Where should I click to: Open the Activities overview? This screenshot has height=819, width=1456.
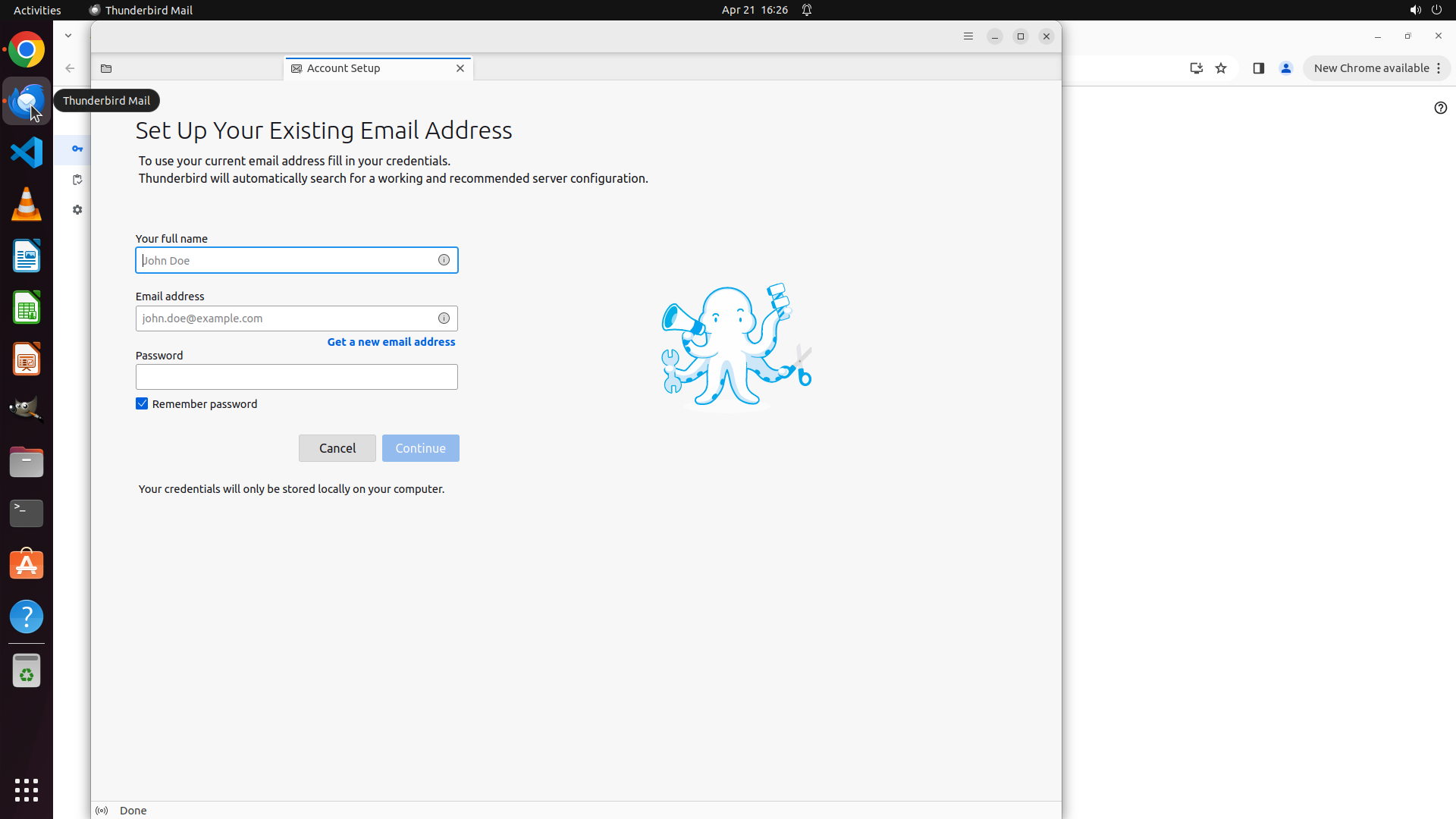tap(37, 10)
